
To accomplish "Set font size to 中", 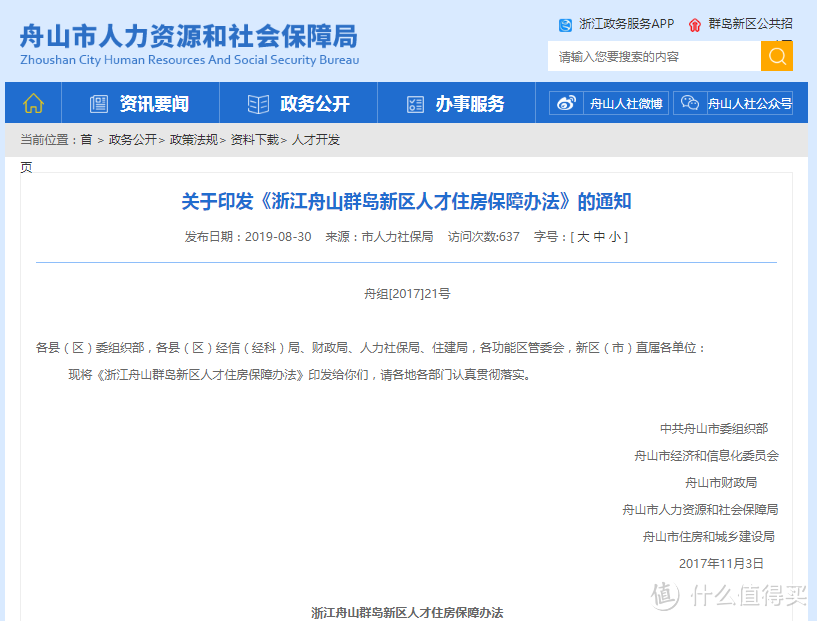I will (x=599, y=237).
